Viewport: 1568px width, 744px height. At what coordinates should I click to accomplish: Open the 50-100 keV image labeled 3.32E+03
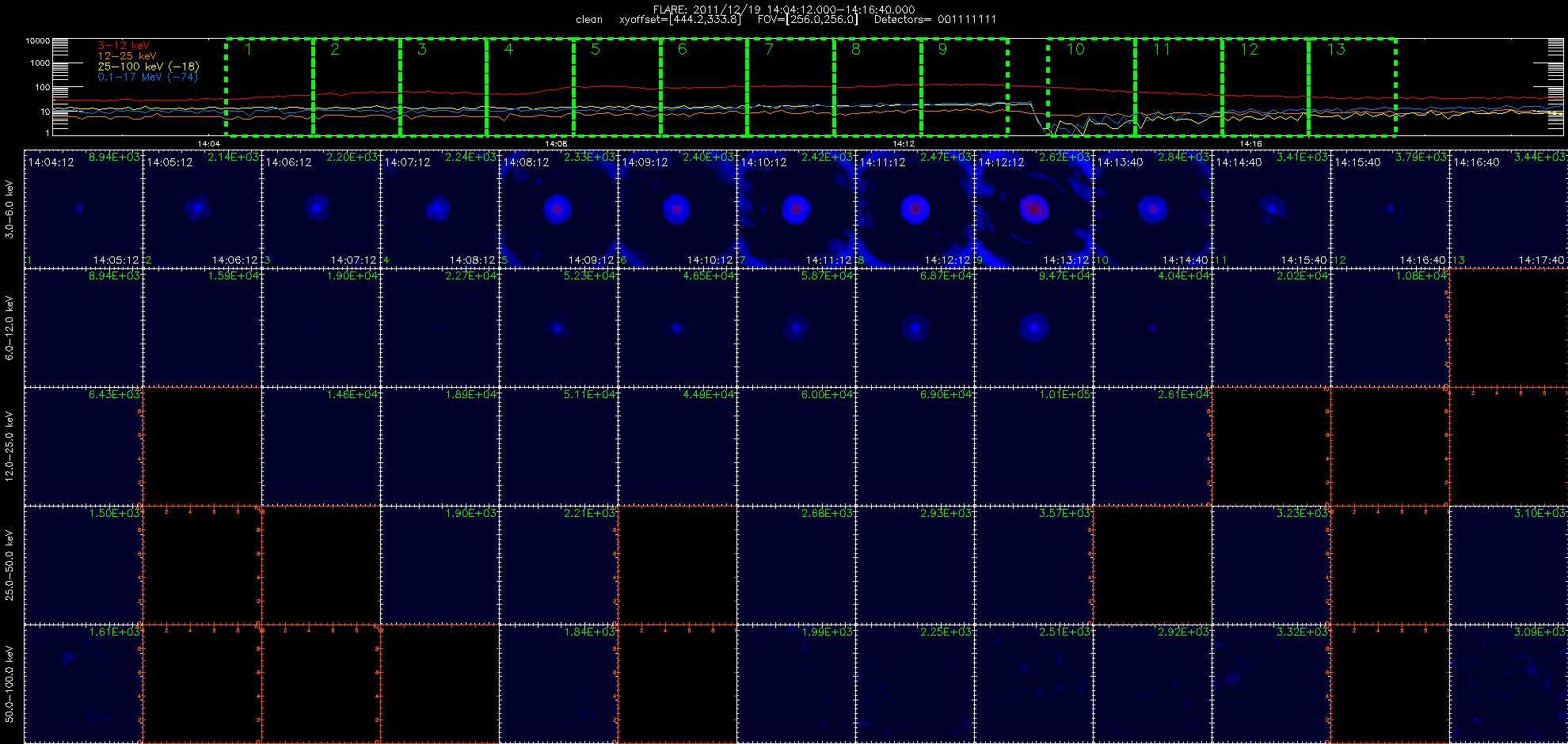[x=1271, y=684]
